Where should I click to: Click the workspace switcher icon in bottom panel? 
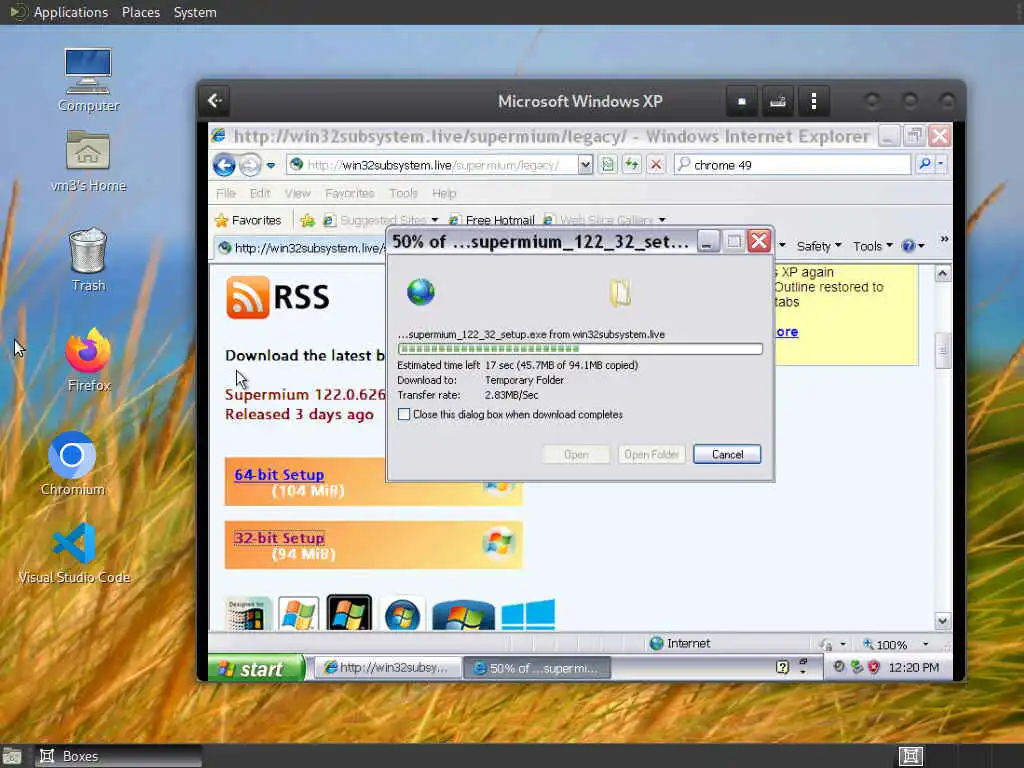[x=910, y=756]
